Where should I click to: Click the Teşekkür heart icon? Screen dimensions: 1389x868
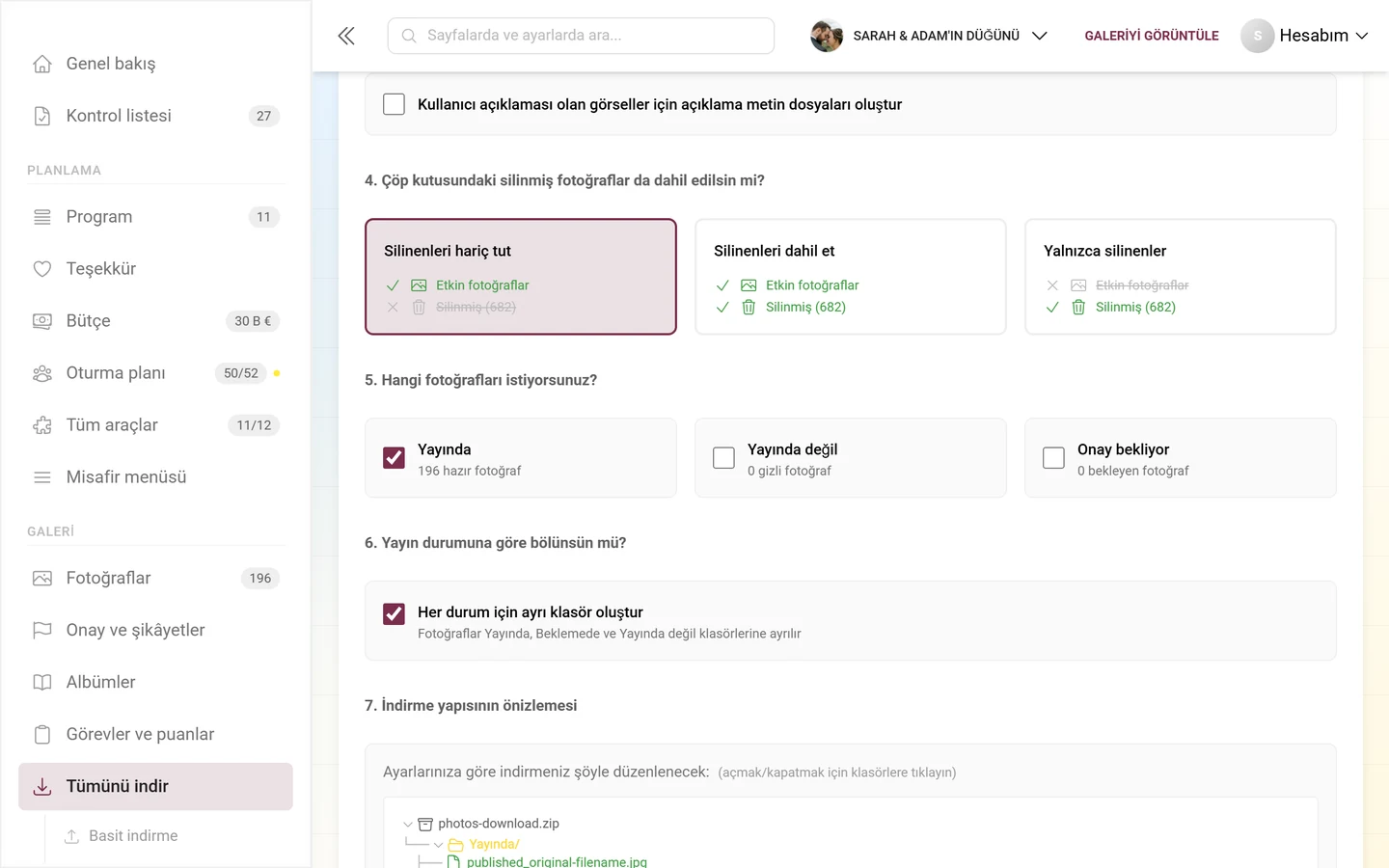point(42,269)
